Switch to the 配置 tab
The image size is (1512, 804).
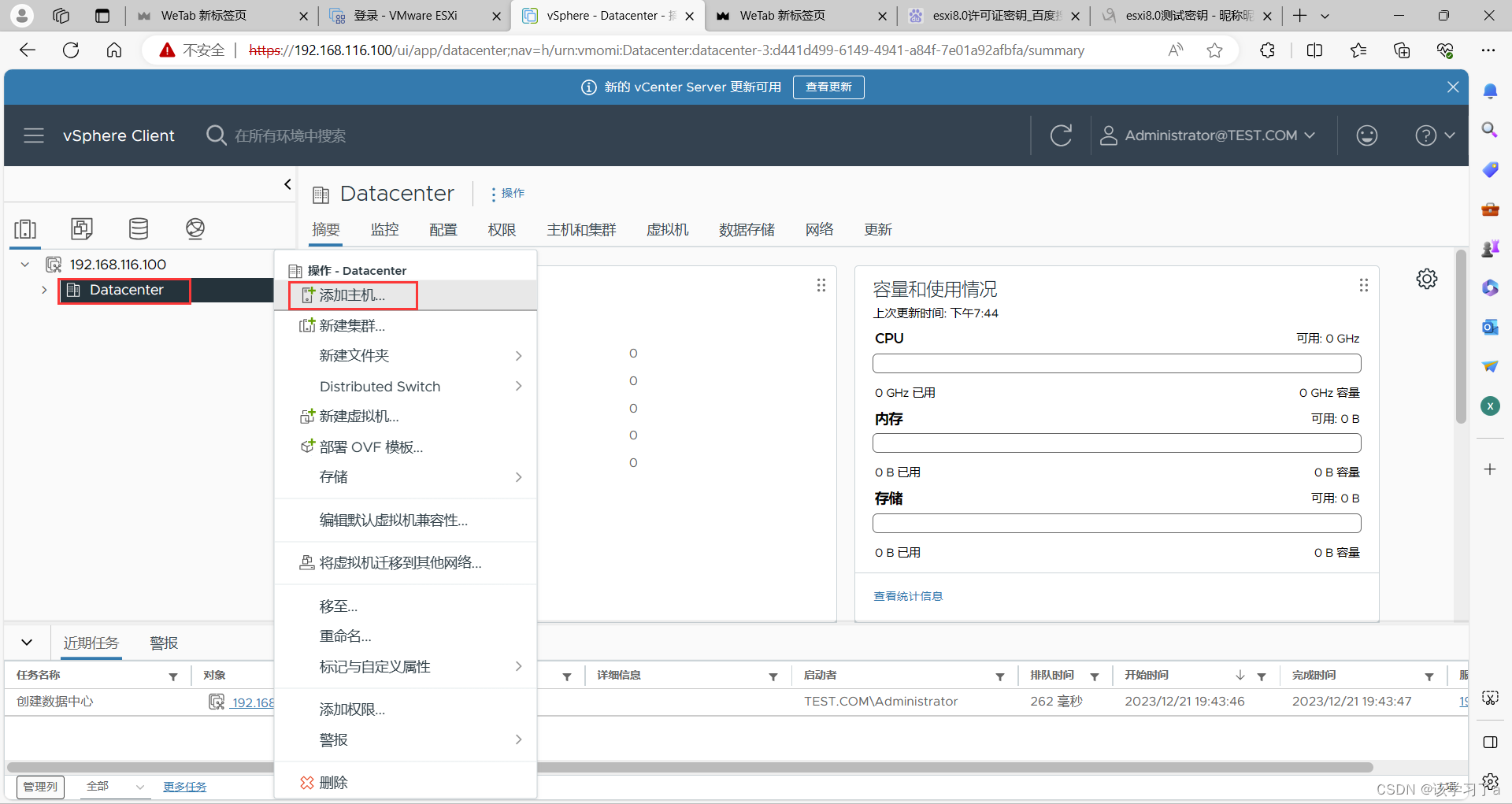tap(443, 229)
